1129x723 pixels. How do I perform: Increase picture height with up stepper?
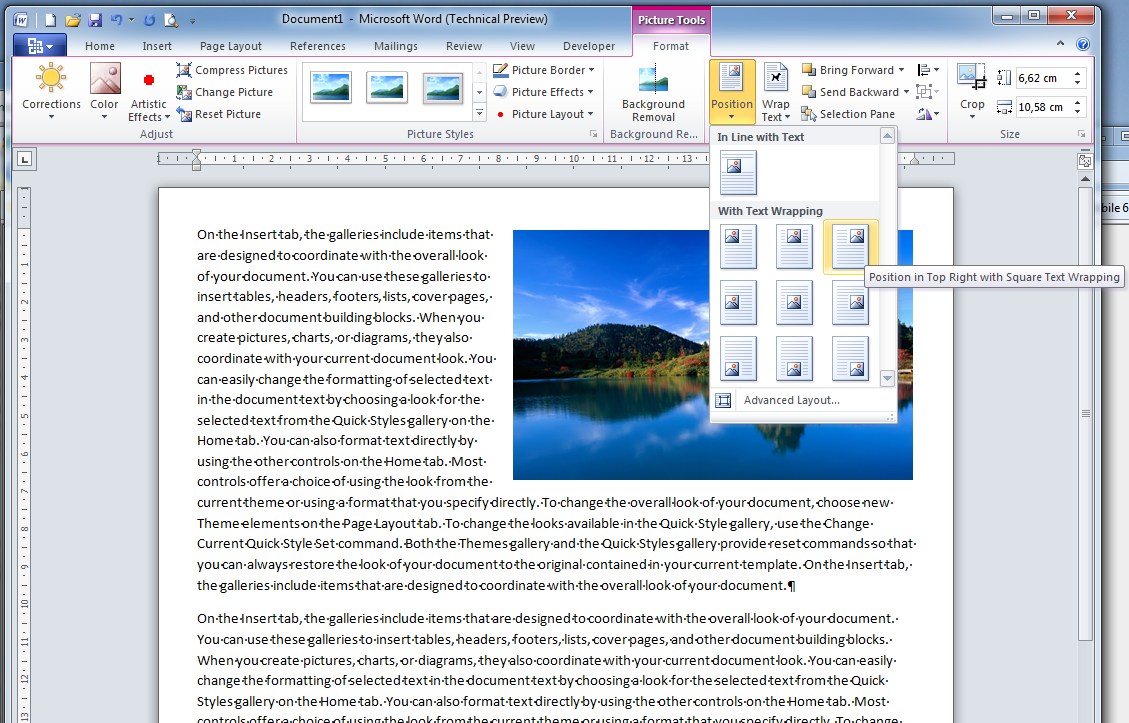point(1077,74)
